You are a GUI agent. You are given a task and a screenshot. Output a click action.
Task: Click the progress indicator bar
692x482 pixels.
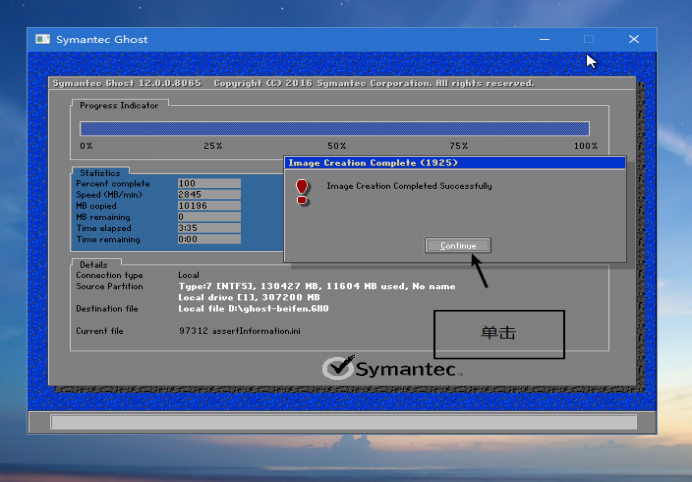coord(335,128)
